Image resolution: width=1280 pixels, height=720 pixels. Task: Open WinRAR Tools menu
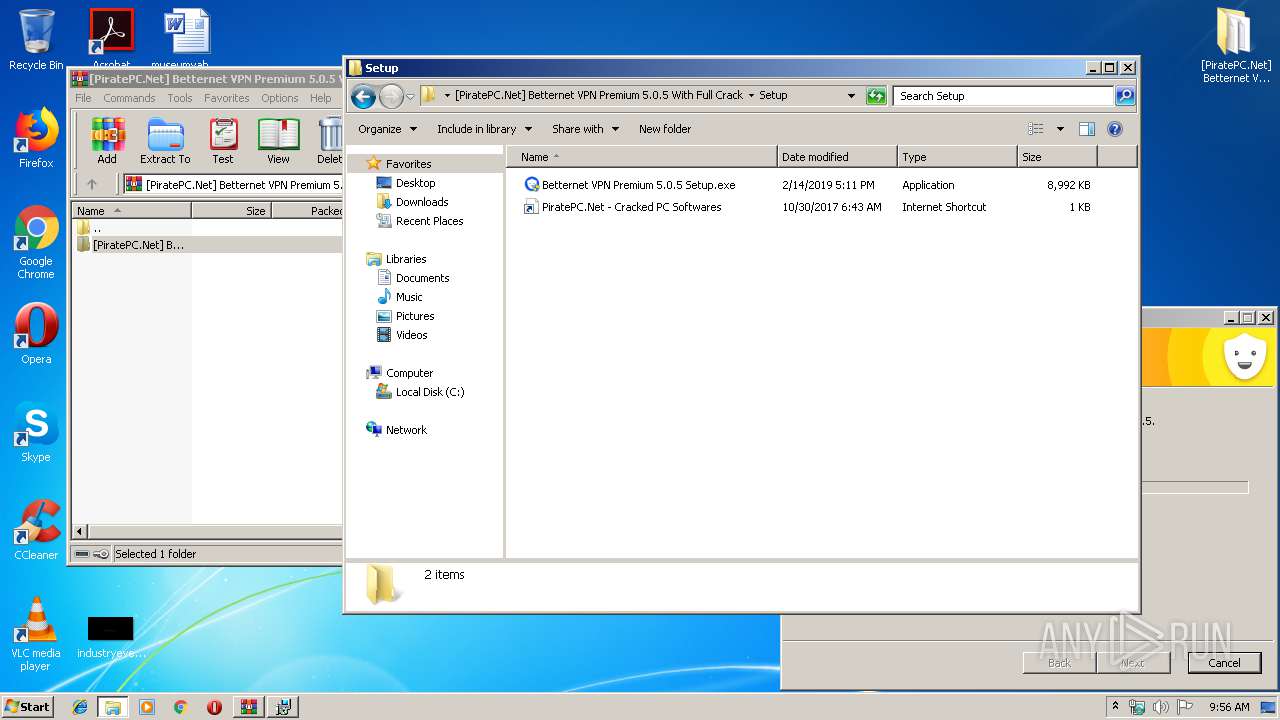[180, 98]
